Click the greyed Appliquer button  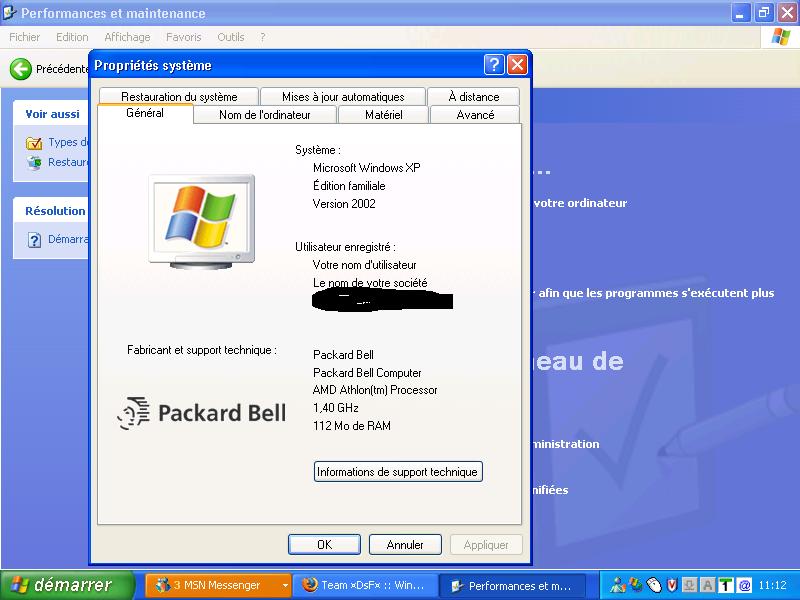(x=486, y=544)
